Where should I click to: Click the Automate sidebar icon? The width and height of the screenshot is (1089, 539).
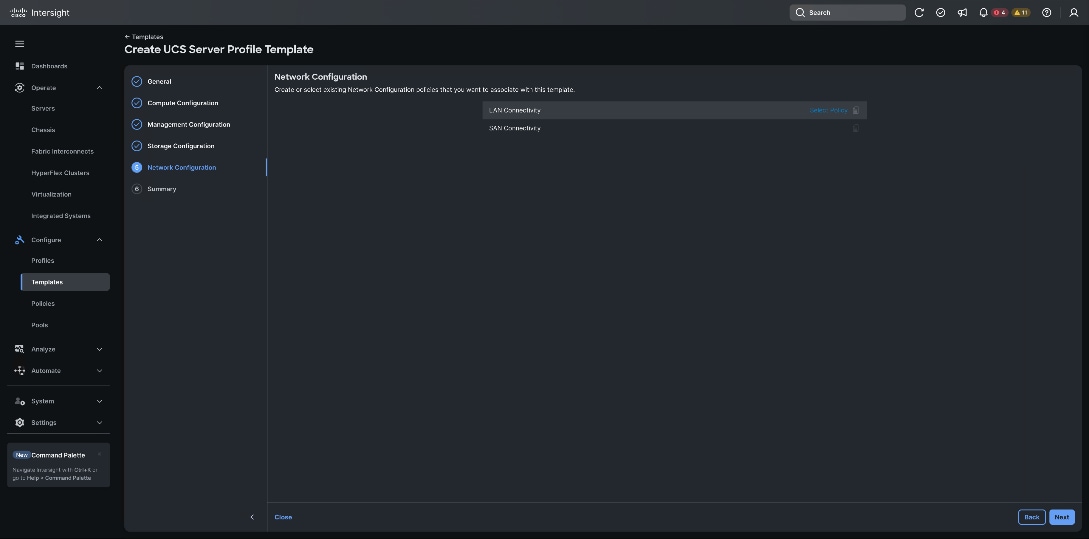click(19, 371)
